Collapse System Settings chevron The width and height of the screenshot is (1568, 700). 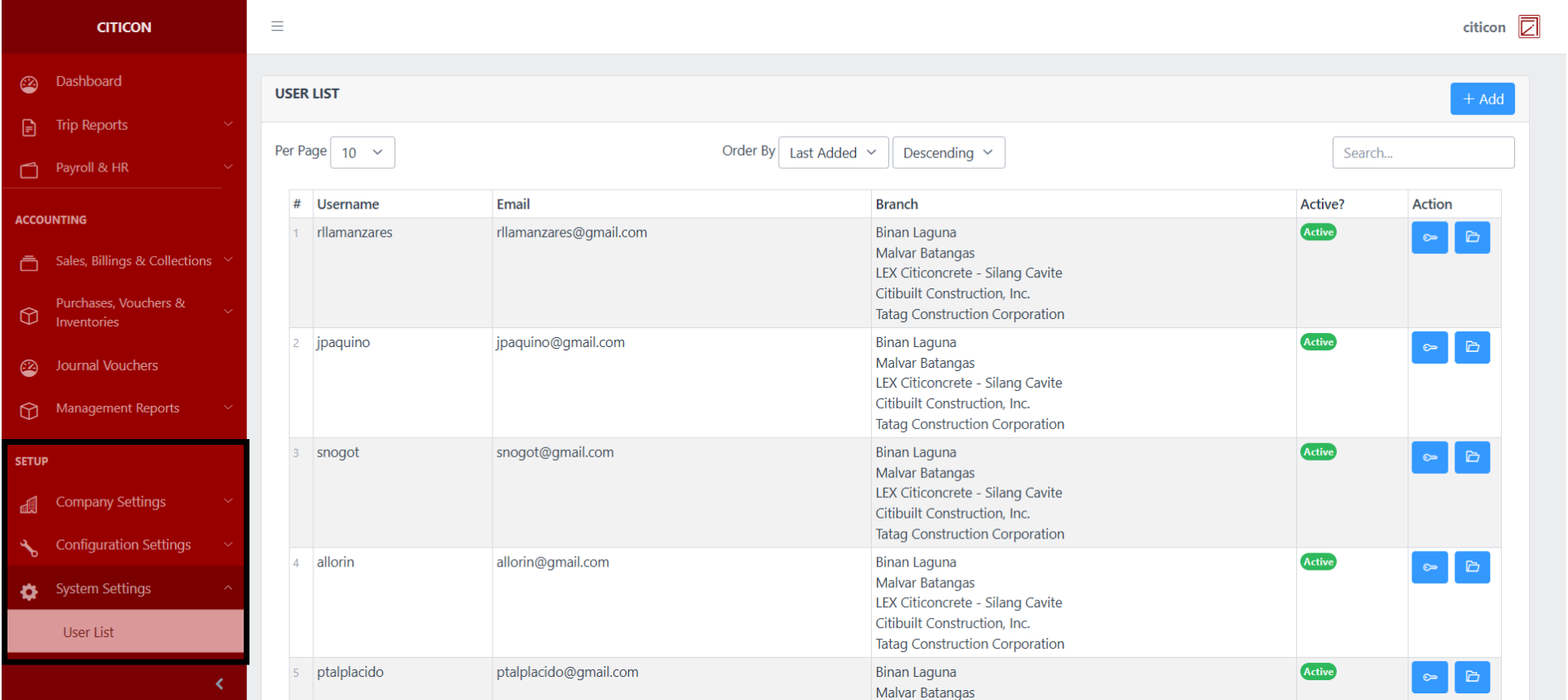click(228, 588)
